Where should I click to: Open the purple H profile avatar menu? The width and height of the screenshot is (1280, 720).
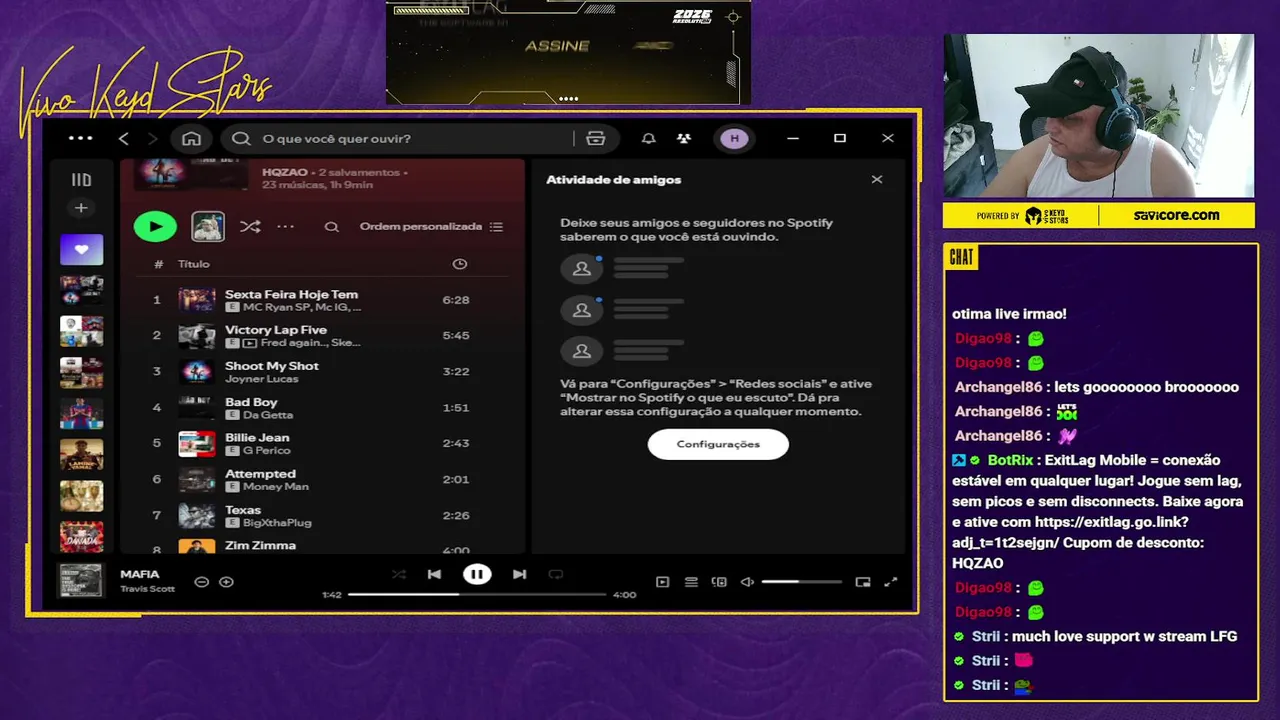point(734,139)
